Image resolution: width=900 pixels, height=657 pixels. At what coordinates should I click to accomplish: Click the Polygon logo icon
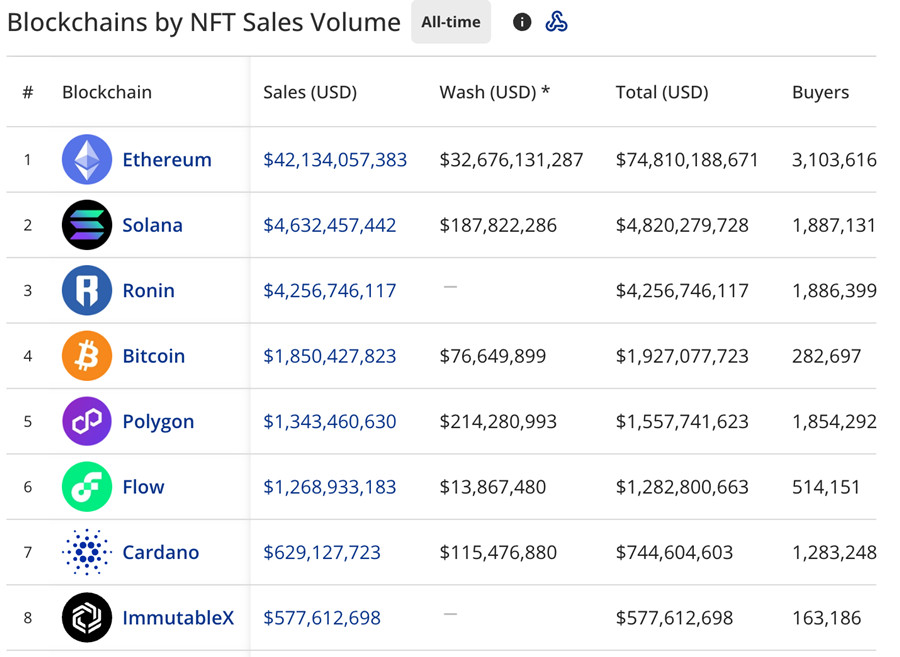point(87,422)
